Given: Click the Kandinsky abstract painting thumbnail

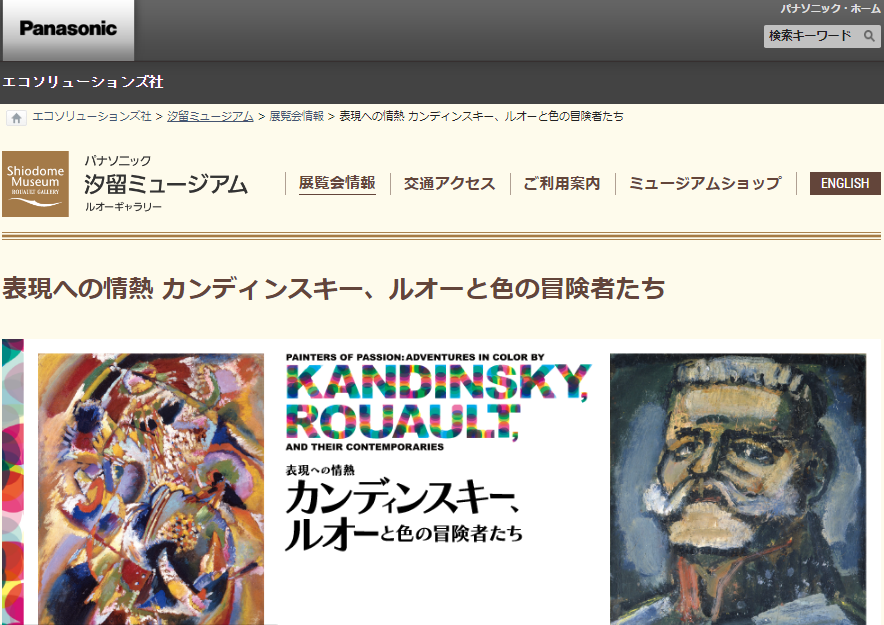Looking at the screenshot, I should [151, 489].
